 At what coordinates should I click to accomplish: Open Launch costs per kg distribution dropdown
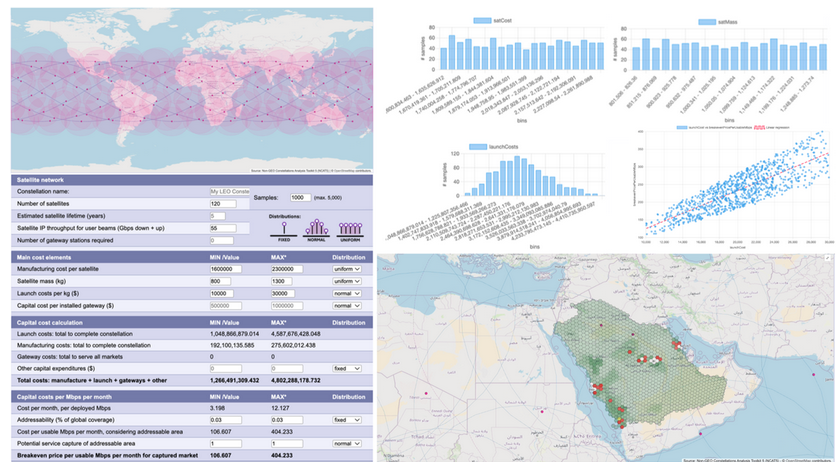point(349,295)
